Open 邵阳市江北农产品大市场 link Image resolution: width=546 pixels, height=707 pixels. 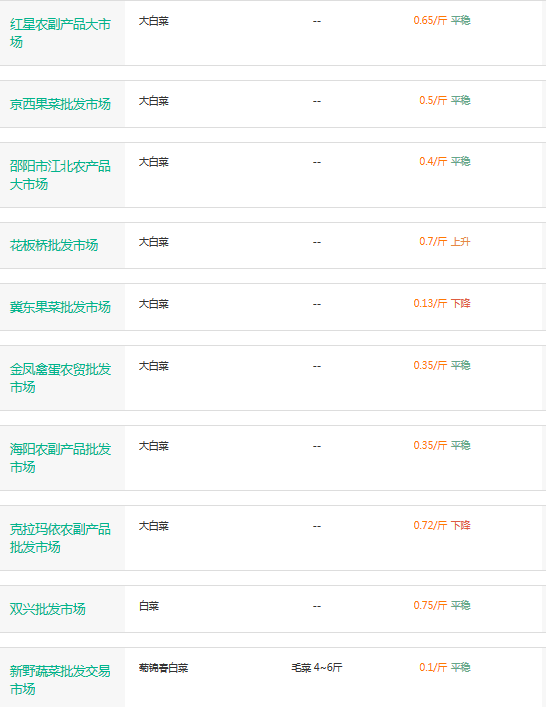[x=60, y=175]
